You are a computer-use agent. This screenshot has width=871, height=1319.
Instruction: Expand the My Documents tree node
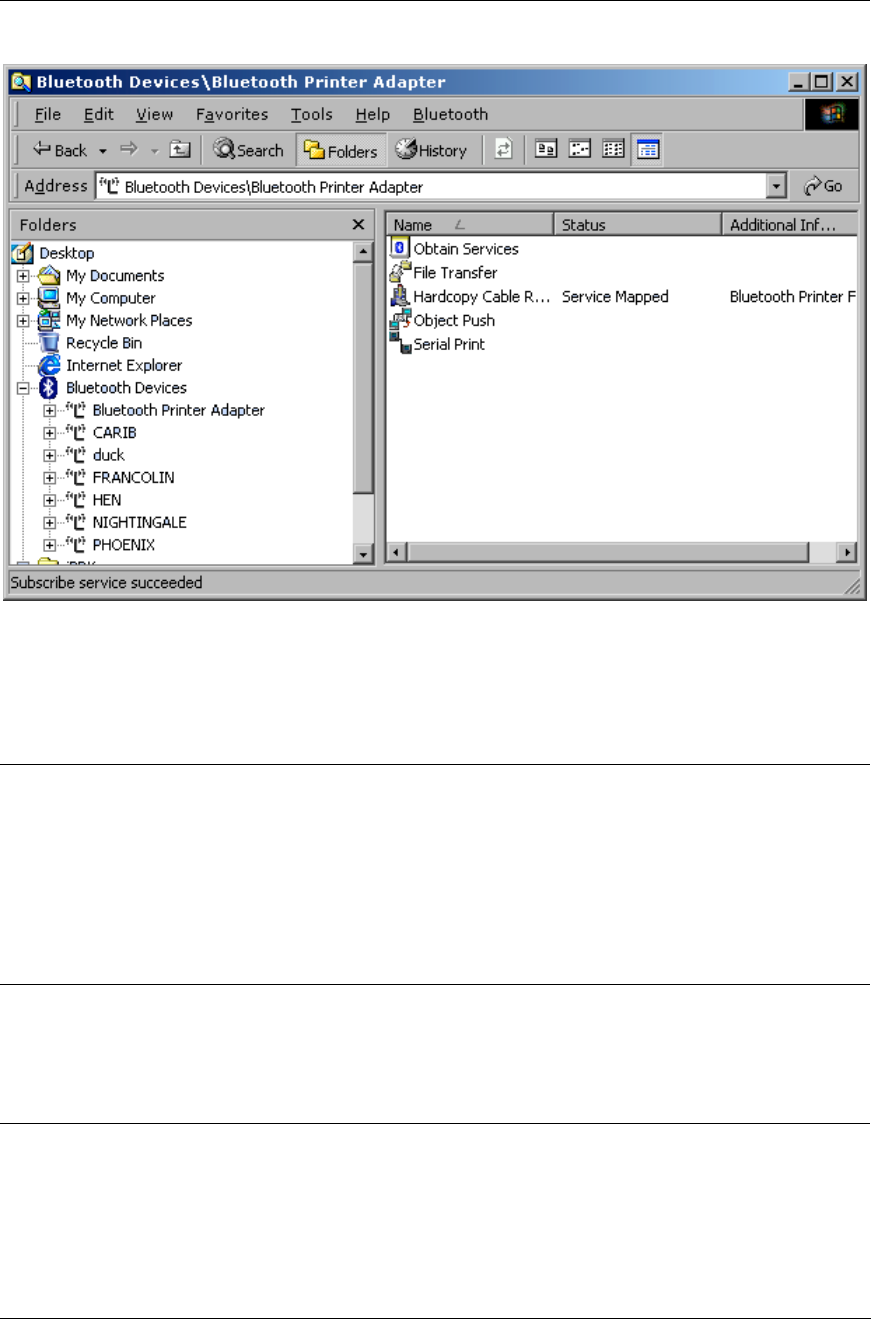click(23, 276)
